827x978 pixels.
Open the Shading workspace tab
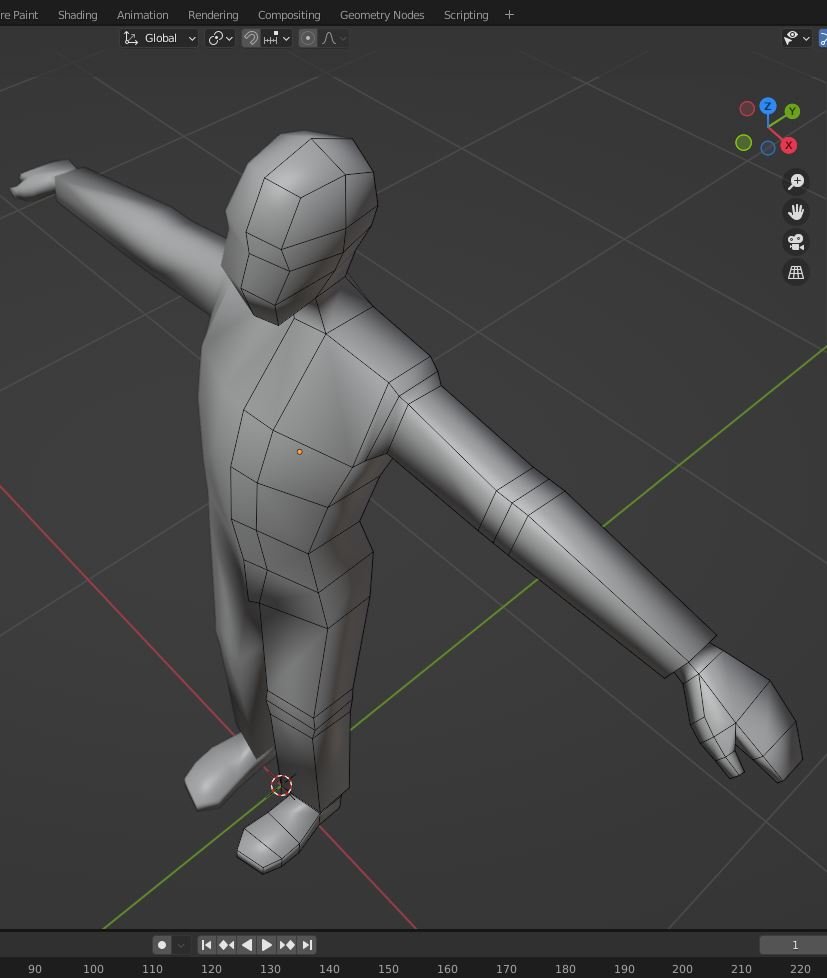coord(77,15)
